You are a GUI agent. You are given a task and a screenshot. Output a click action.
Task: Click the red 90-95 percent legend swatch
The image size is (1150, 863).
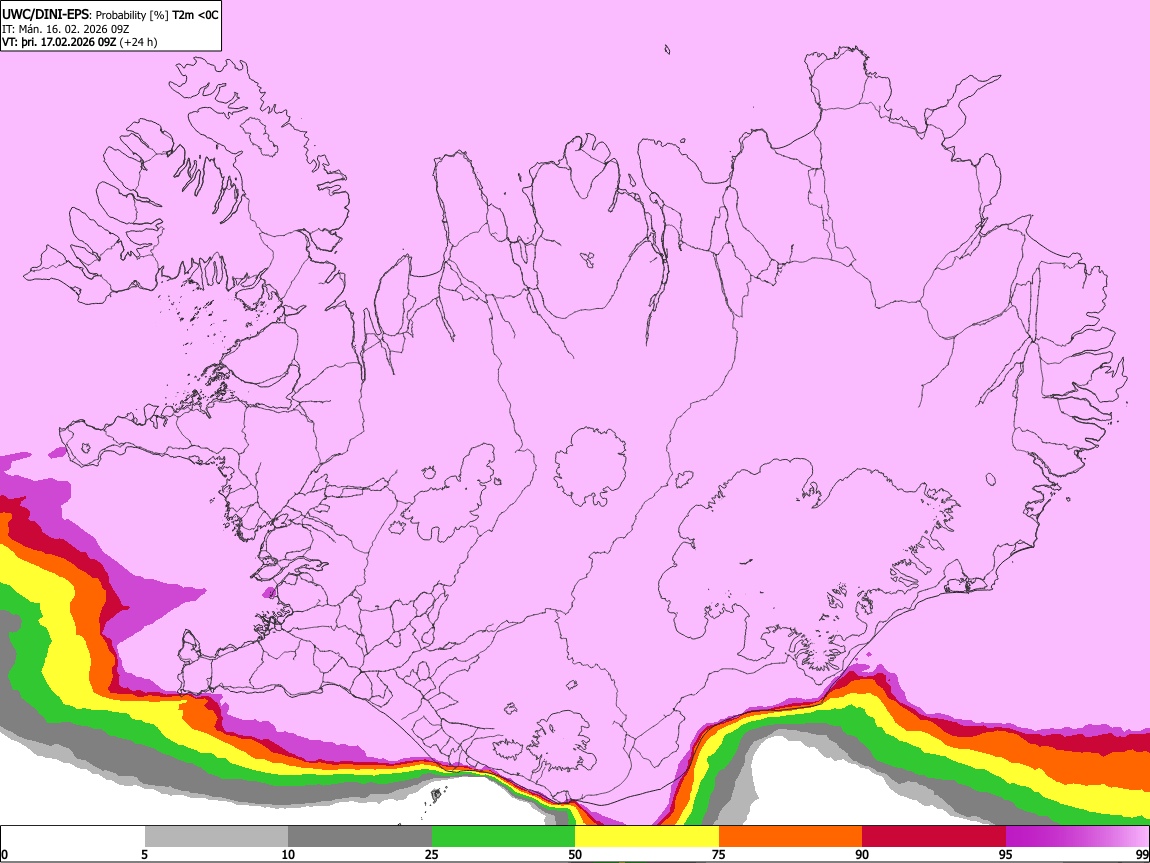click(934, 837)
